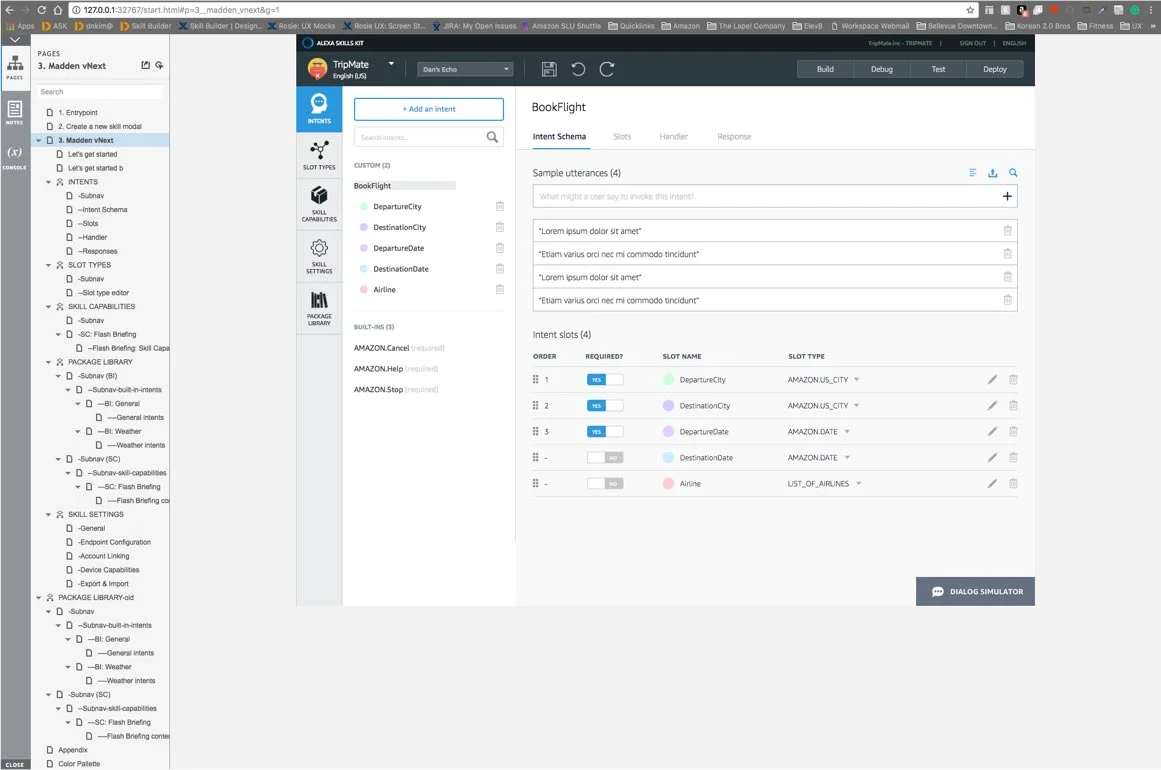Open DepartureDate AMAZON.DATE type dropdown
Viewport: 1161px width, 770px height.
pos(847,432)
